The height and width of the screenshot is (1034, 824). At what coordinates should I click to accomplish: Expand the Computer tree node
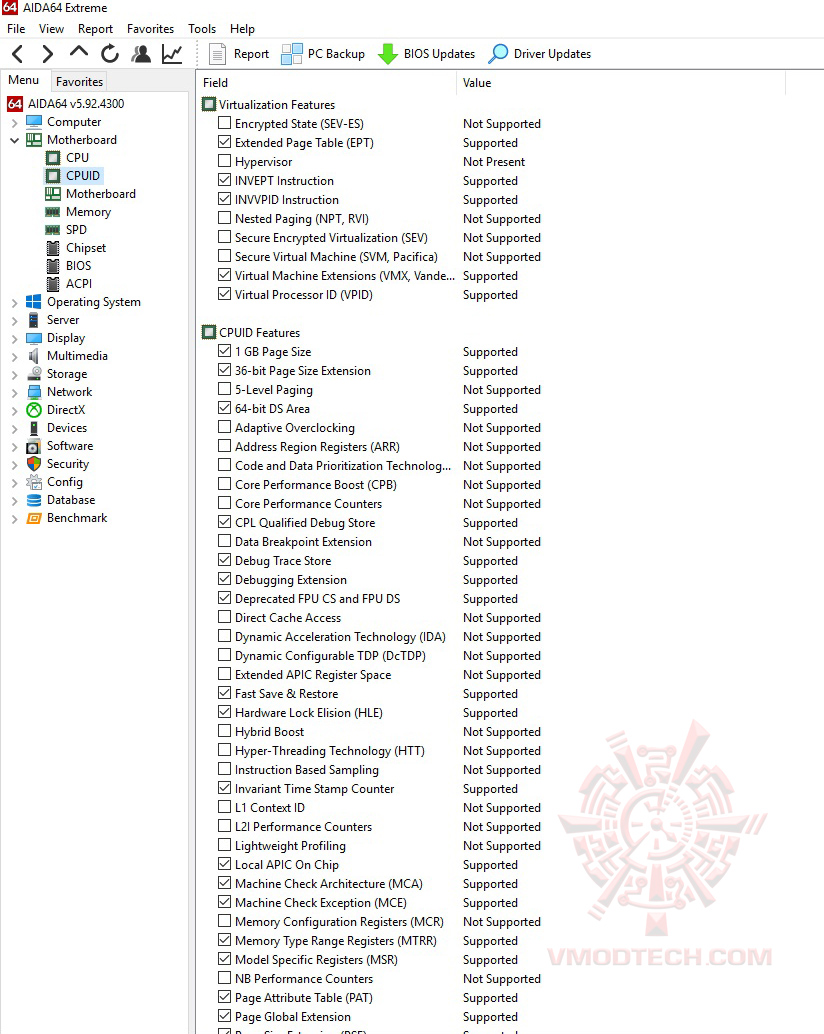pyautogui.click(x=14, y=122)
